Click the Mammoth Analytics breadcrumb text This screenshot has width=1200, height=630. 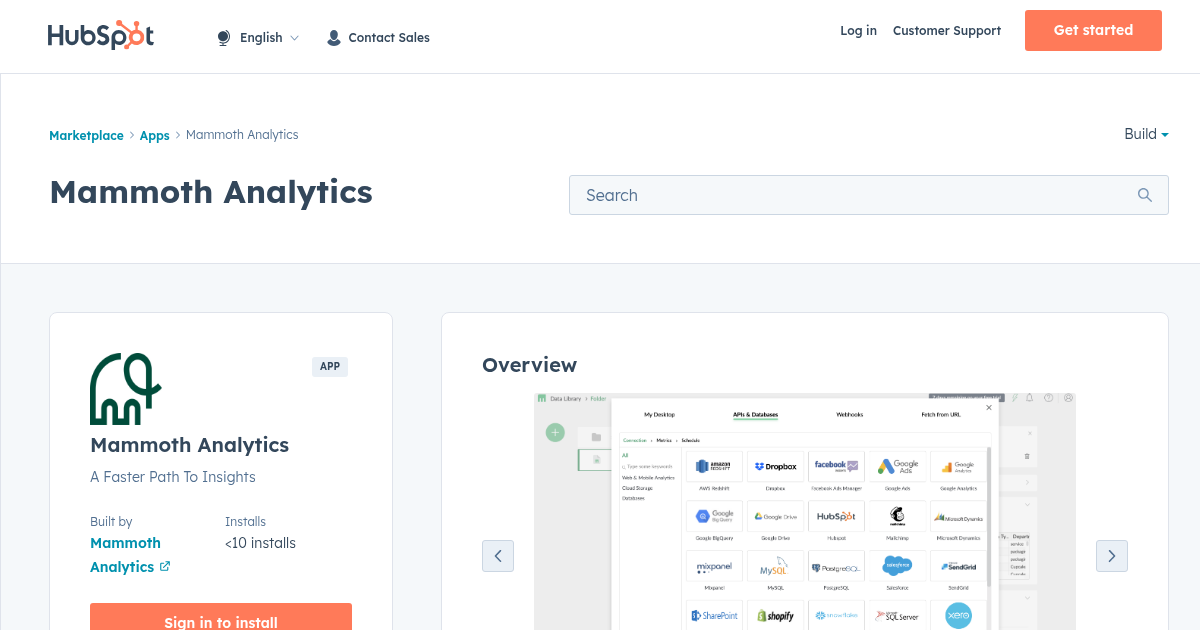242,135
